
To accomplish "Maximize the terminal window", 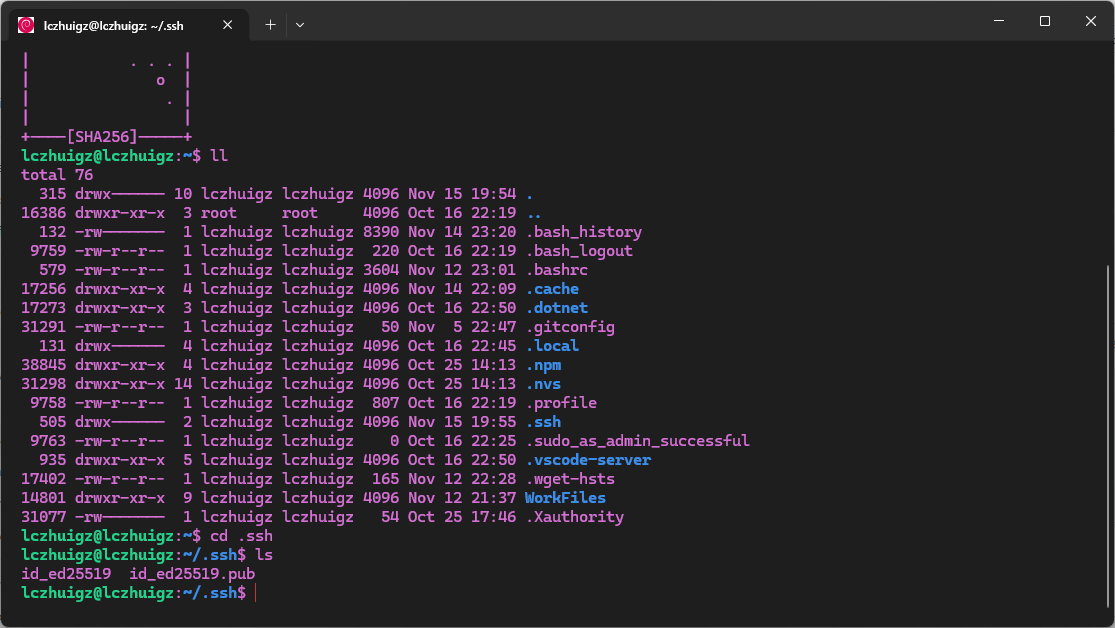I will coord(1044,21).
